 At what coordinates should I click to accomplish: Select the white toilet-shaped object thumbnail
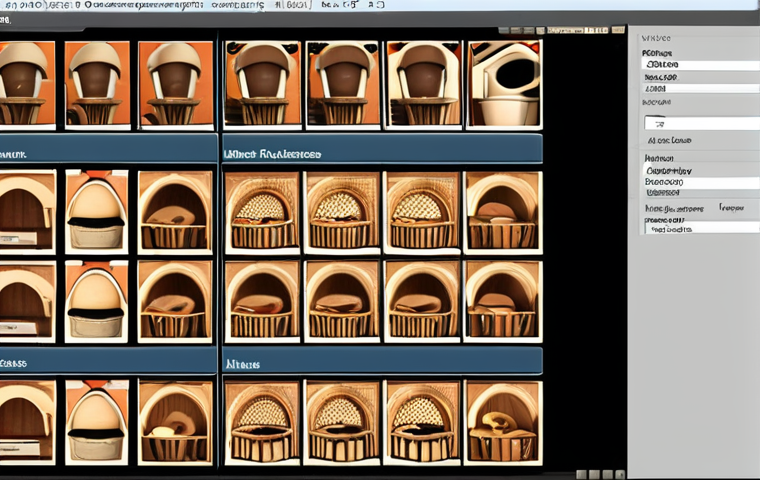click(x=504, y=85)
